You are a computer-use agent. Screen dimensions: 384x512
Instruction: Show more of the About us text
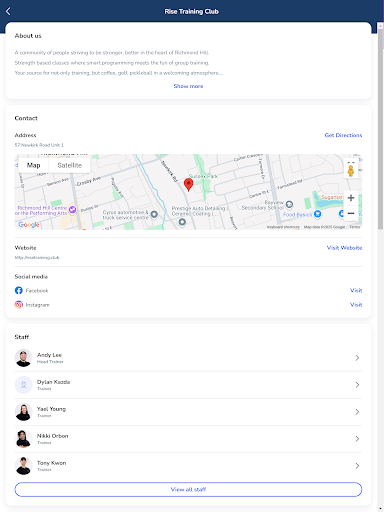188,86
